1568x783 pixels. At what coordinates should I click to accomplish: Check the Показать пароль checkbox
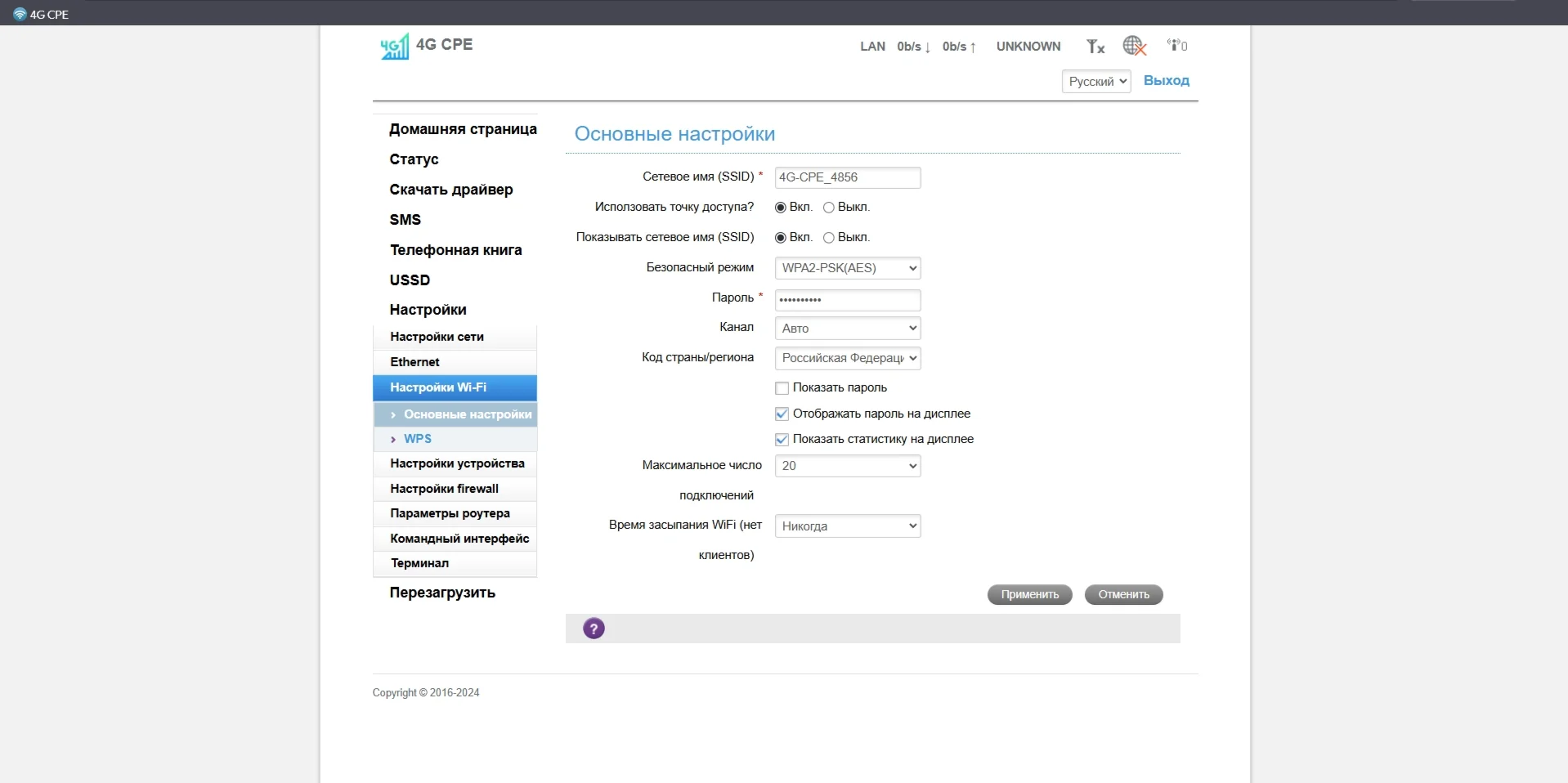(782, 388)
